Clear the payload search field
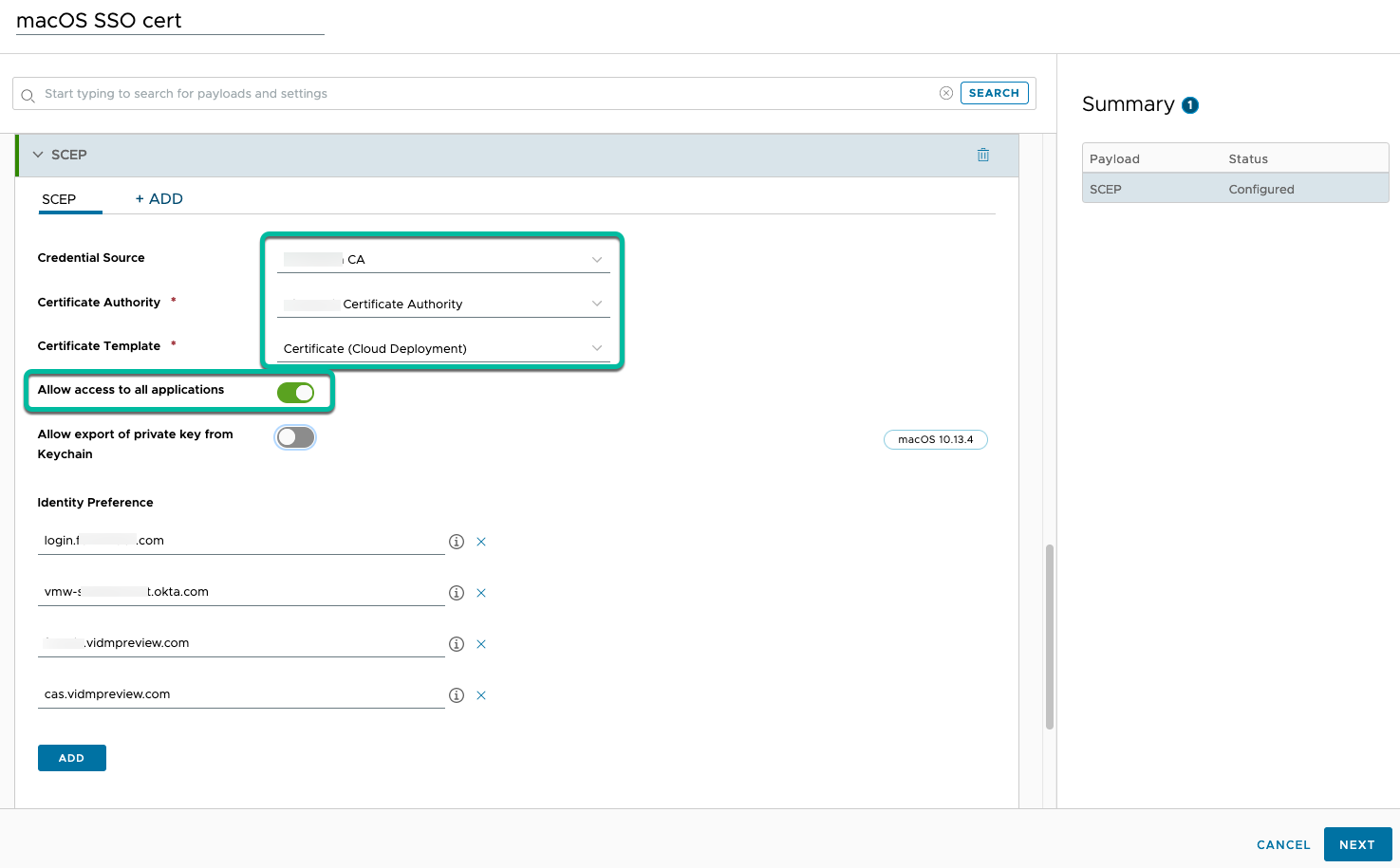Image resolution: width=1400 pixels, height=868 pixels. coord(945,93)
